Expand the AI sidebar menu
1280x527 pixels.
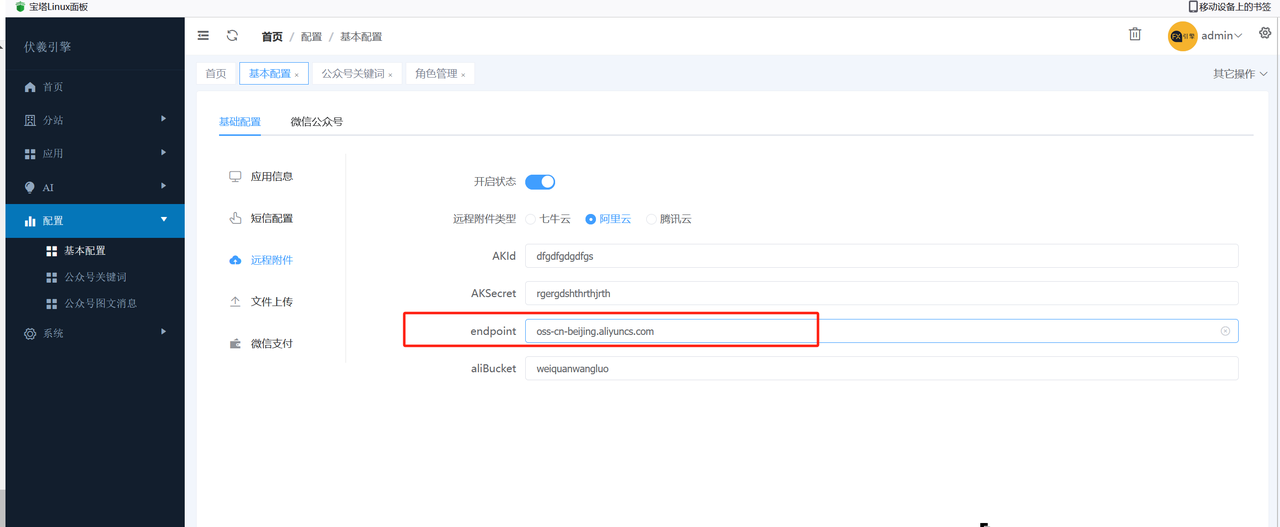pos(95,187)
